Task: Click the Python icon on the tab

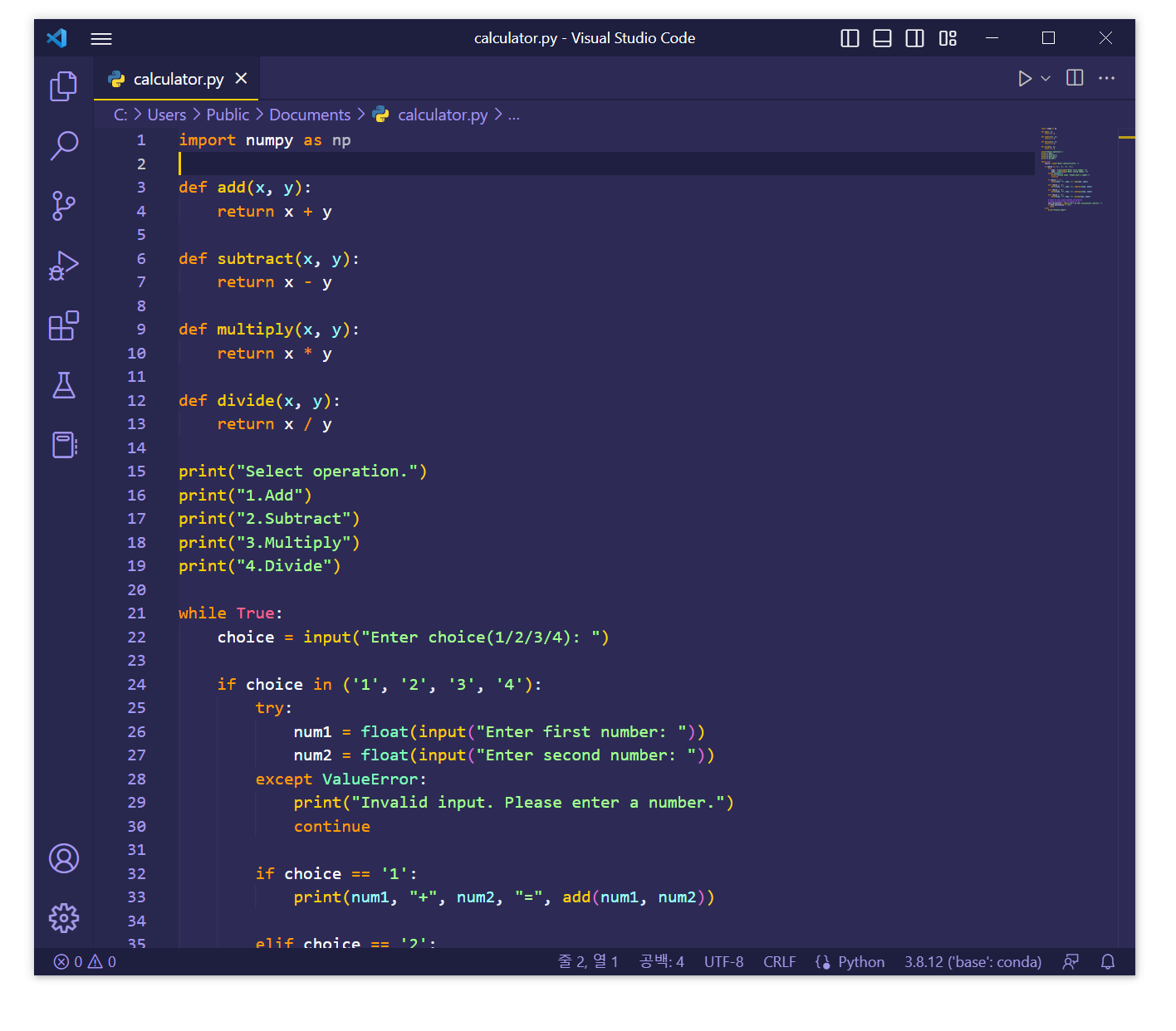Action: coord(116,79)
